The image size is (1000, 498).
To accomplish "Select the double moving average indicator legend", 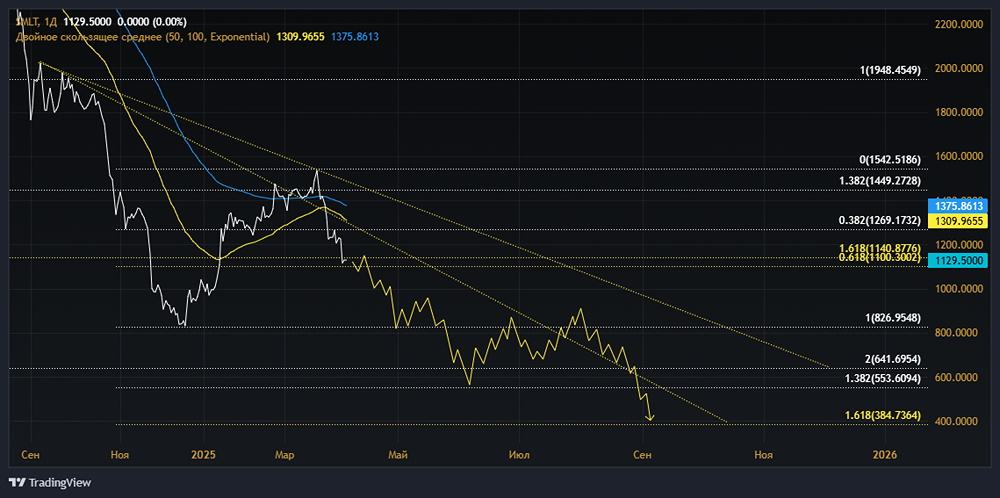I will point(140,36).
